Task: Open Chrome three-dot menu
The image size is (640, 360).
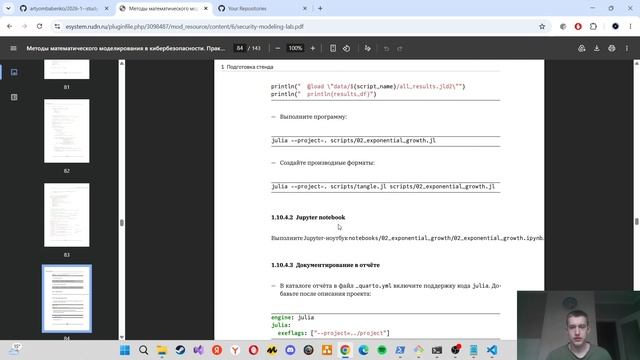Action: 630,27
